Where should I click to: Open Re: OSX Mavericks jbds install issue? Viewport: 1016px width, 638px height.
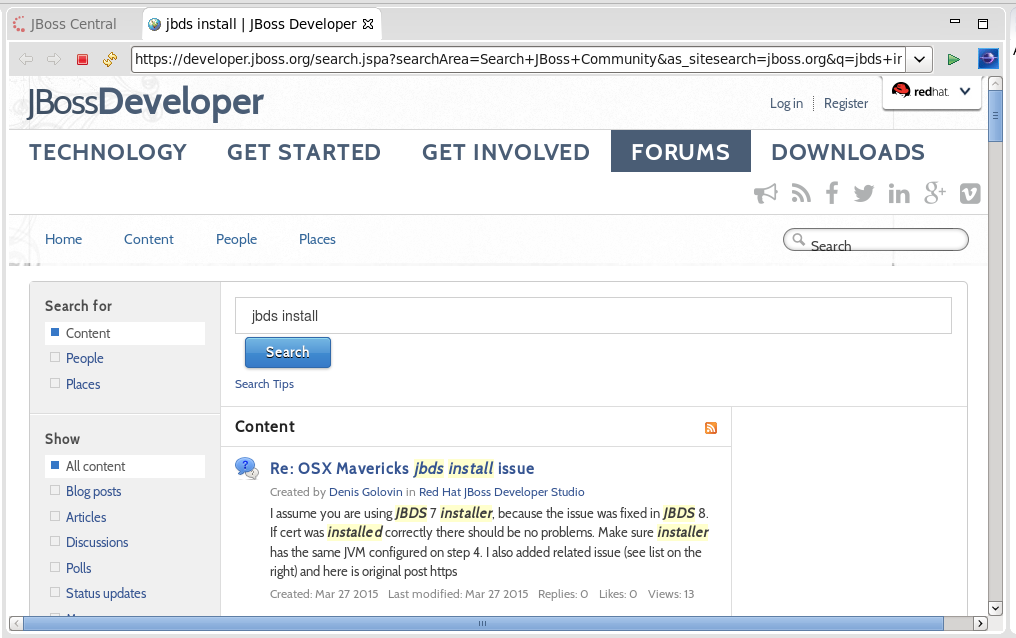(402, 468)
